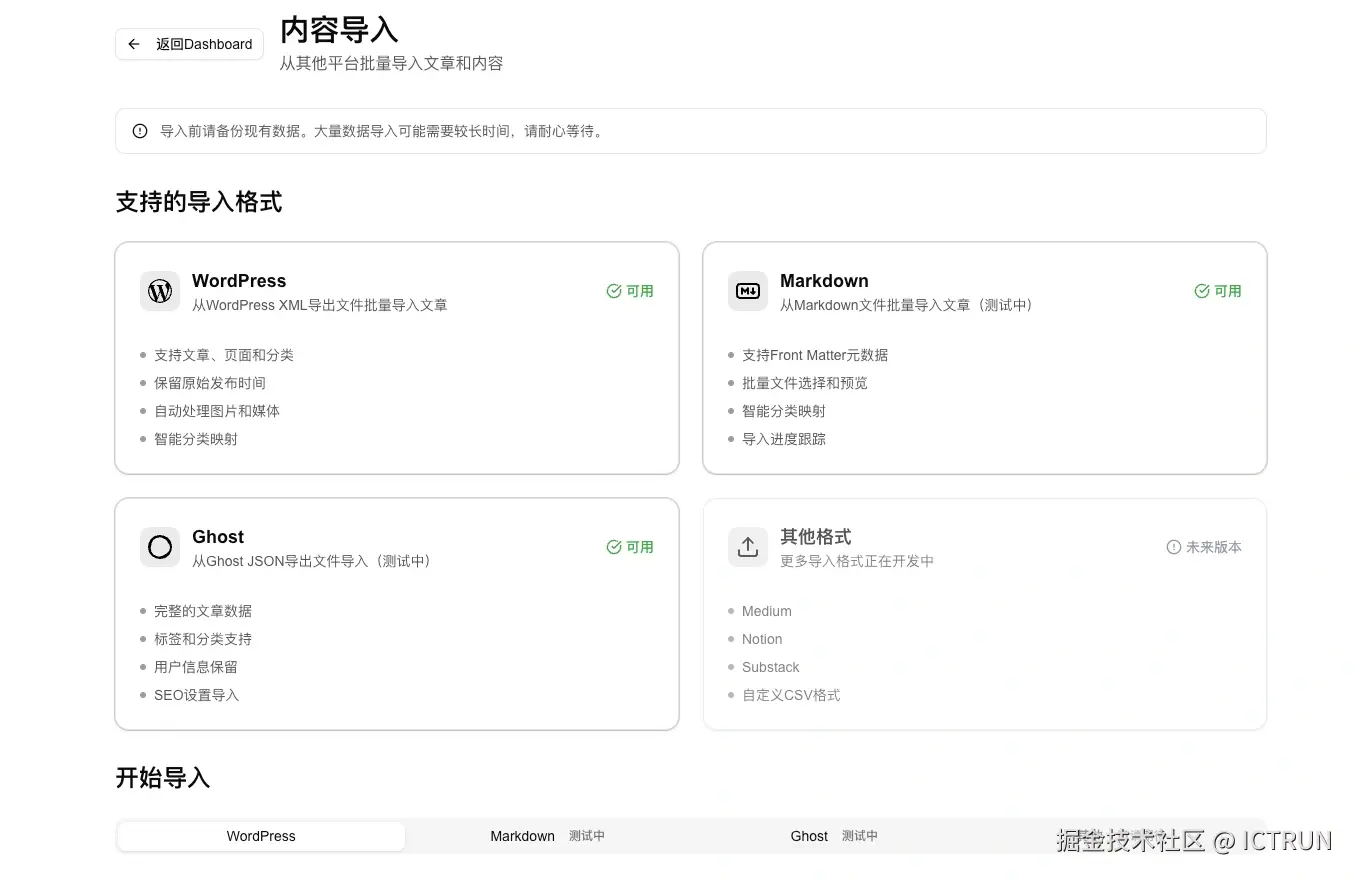Select the Markdown card title

coord(824,281)
